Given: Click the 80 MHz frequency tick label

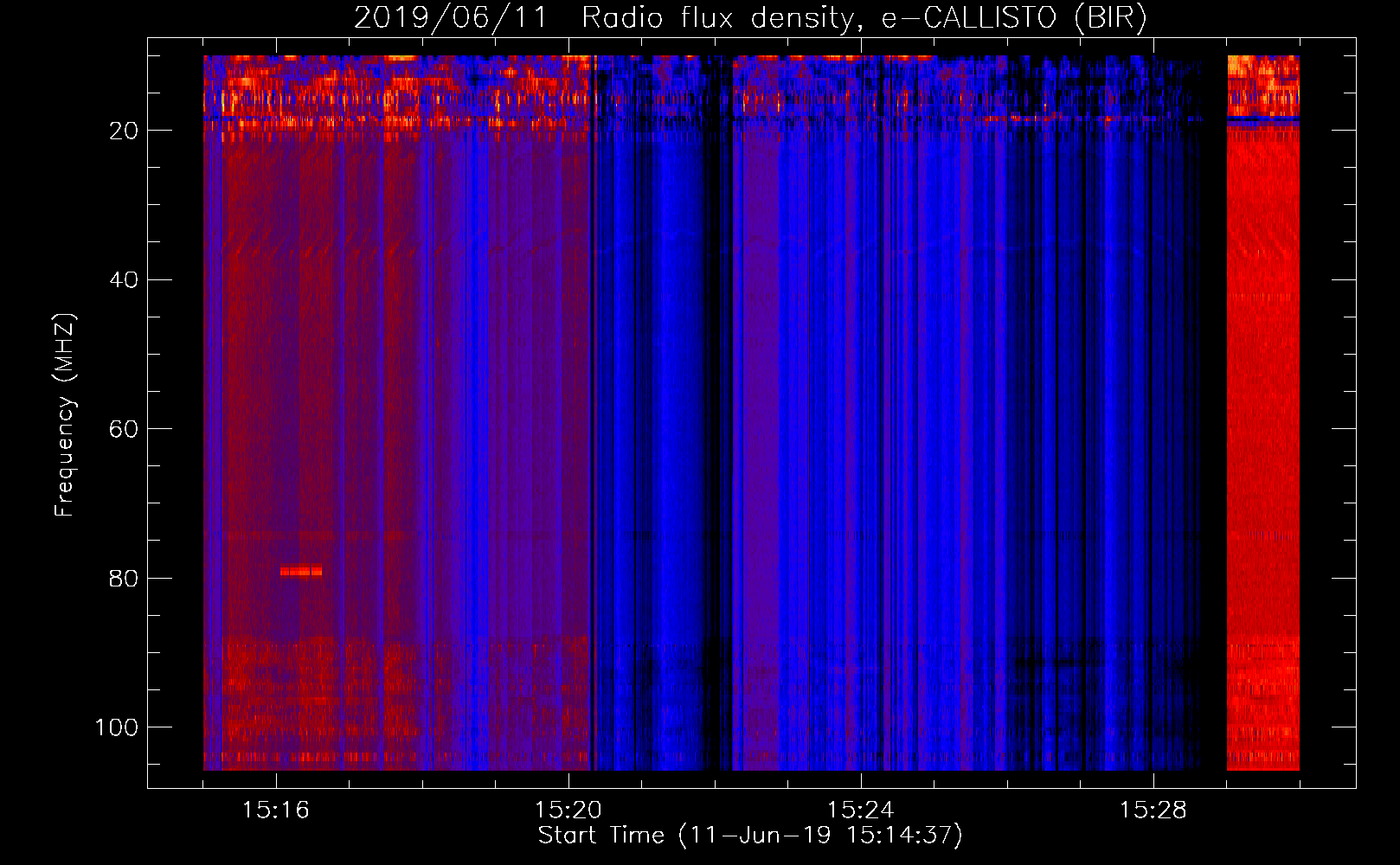Looking at the screenshot, I should click(124, 578).
